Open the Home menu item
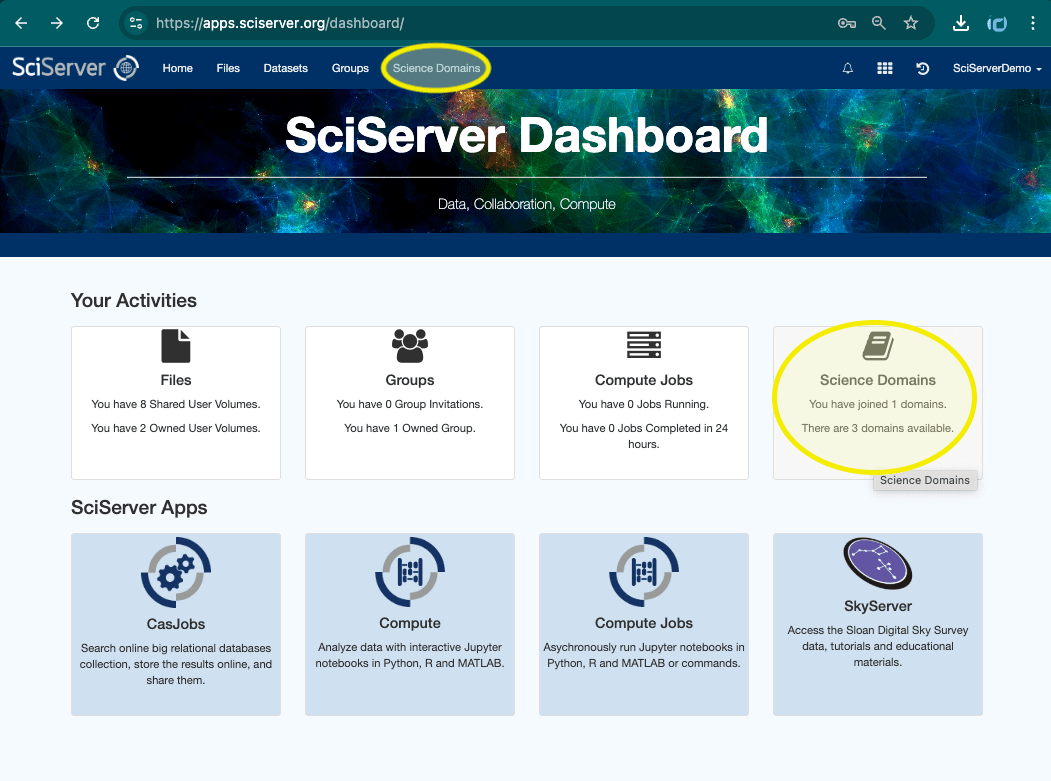This screenshot has height=781, width=1051. [x=178, y=68]
